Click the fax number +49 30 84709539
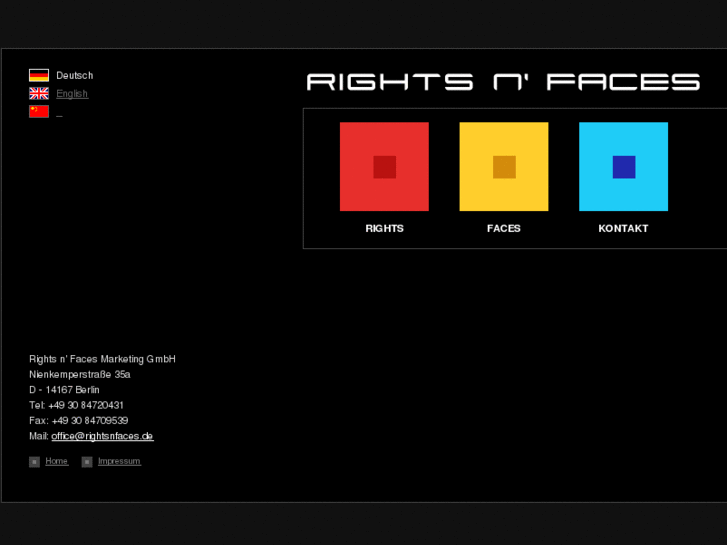This screenshot has width=727, height=545. [90, 421]
